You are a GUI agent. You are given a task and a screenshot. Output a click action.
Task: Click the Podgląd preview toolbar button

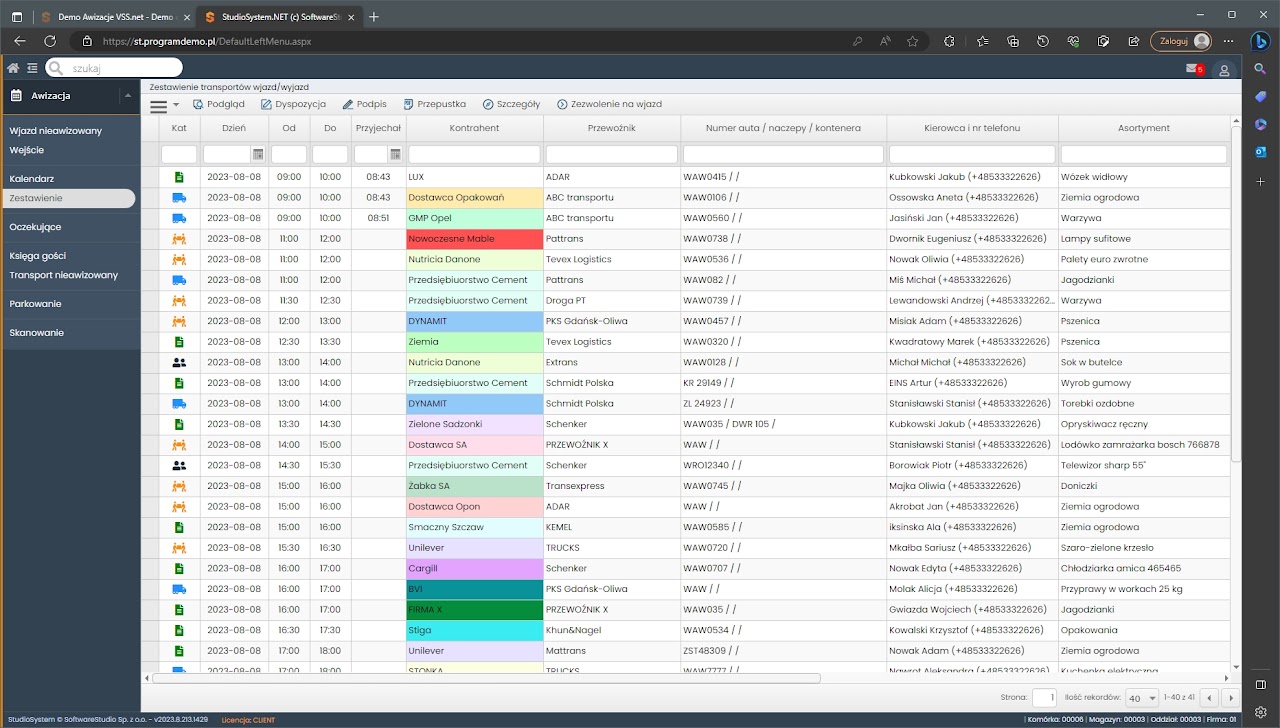(218, 104)
